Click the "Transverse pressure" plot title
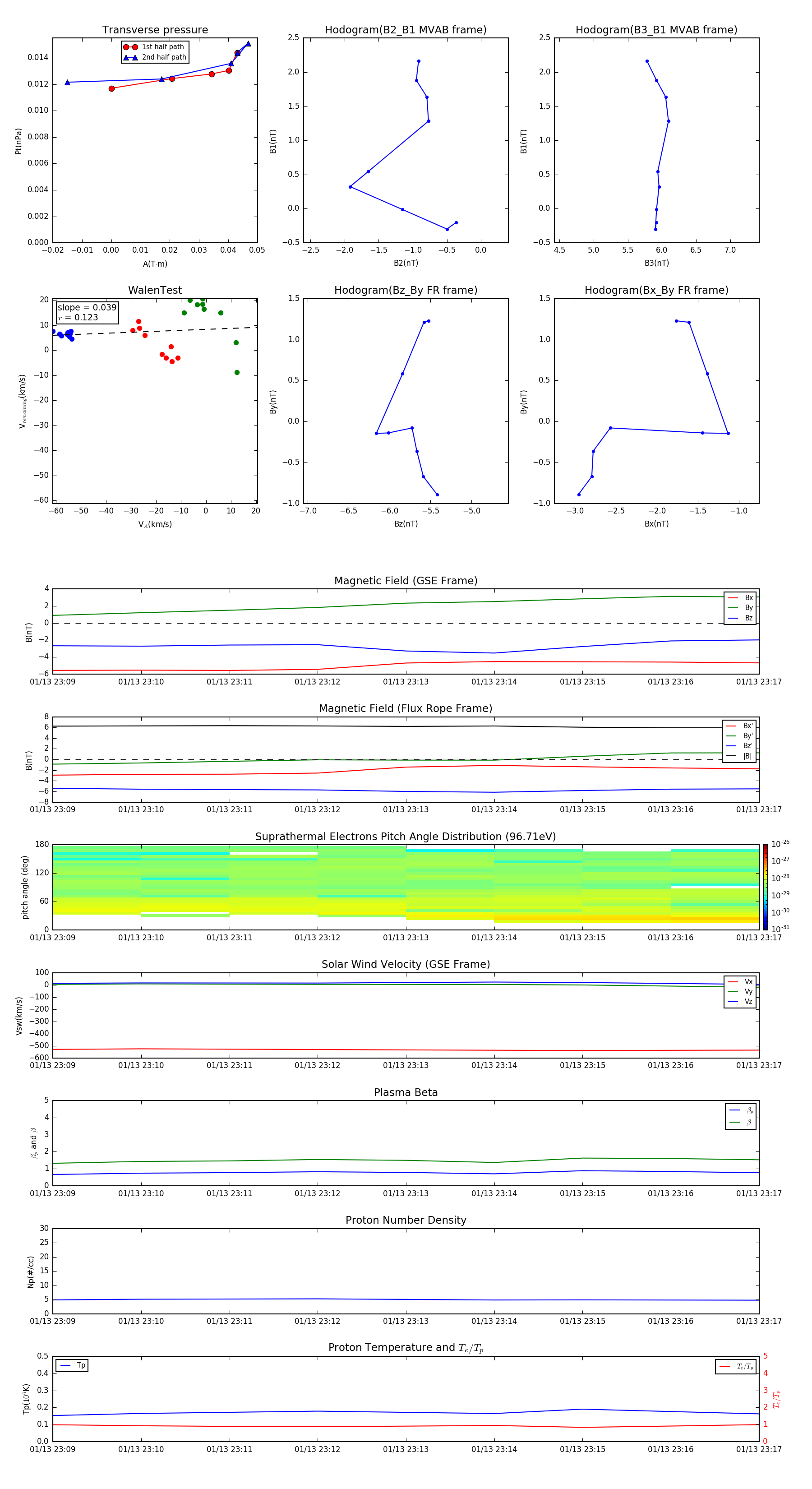This screenshot has height=1489, width=812. [x=155, y=30]
